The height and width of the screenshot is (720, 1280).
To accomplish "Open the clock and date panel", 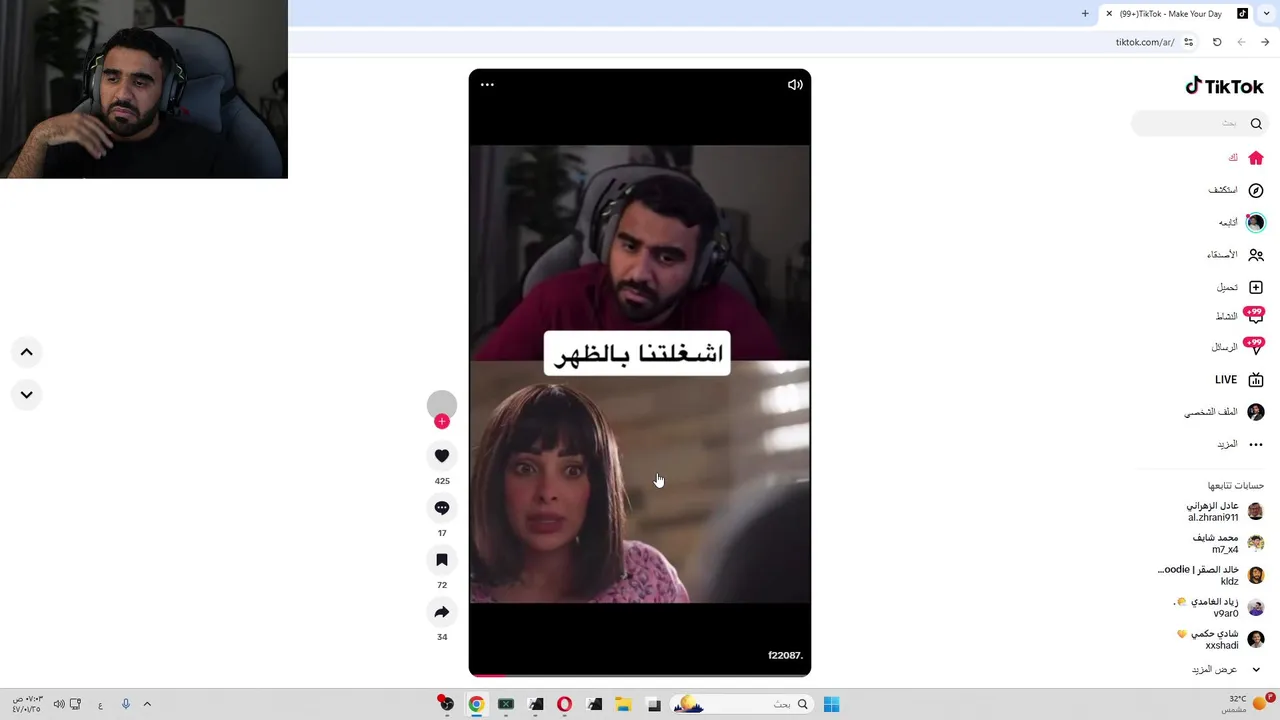I will [x=27, y=704].
